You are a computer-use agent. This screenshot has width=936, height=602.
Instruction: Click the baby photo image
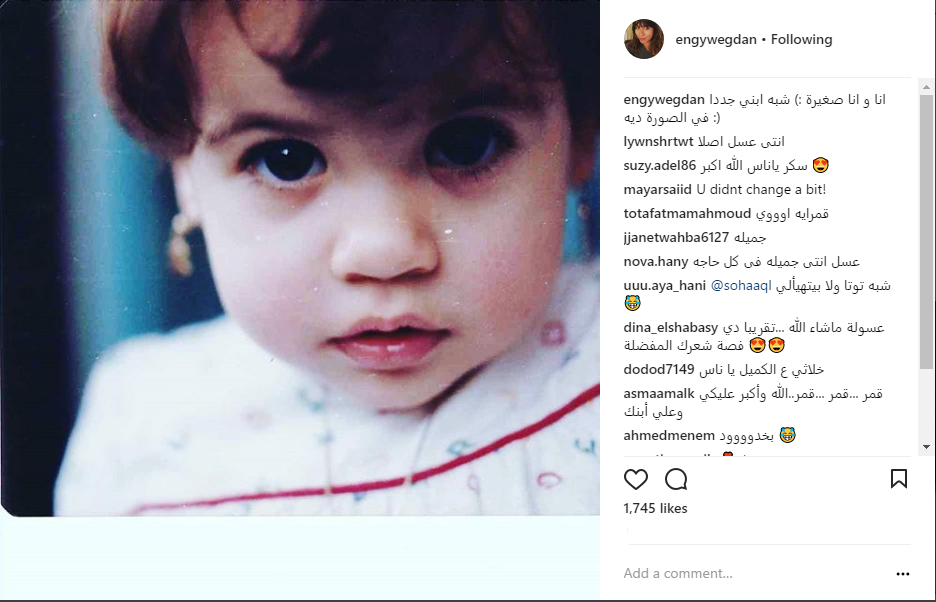(300, 258)
